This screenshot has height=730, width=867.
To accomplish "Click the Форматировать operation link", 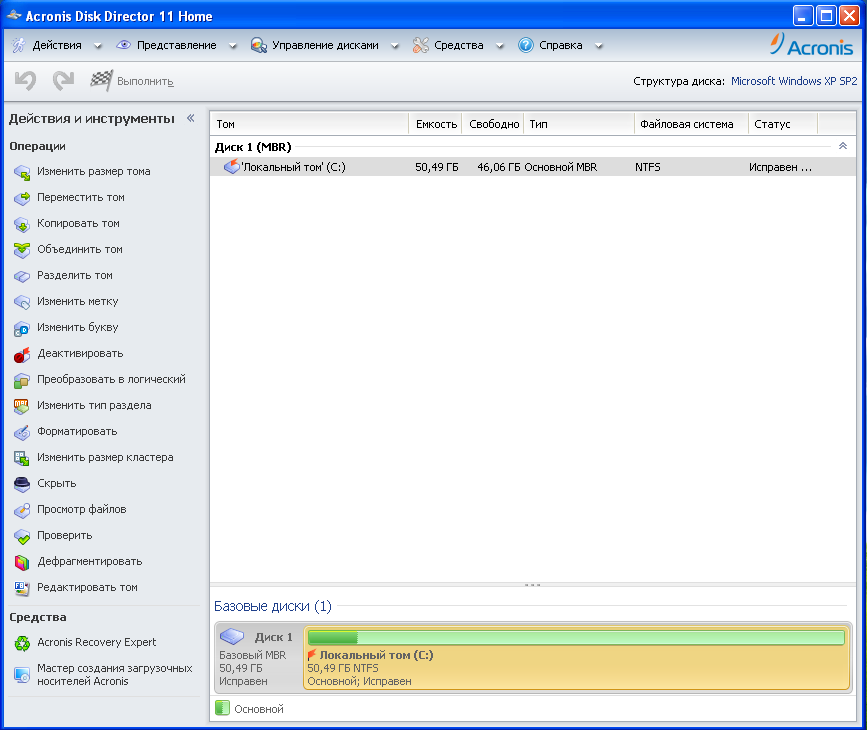I will coord(77,431).
